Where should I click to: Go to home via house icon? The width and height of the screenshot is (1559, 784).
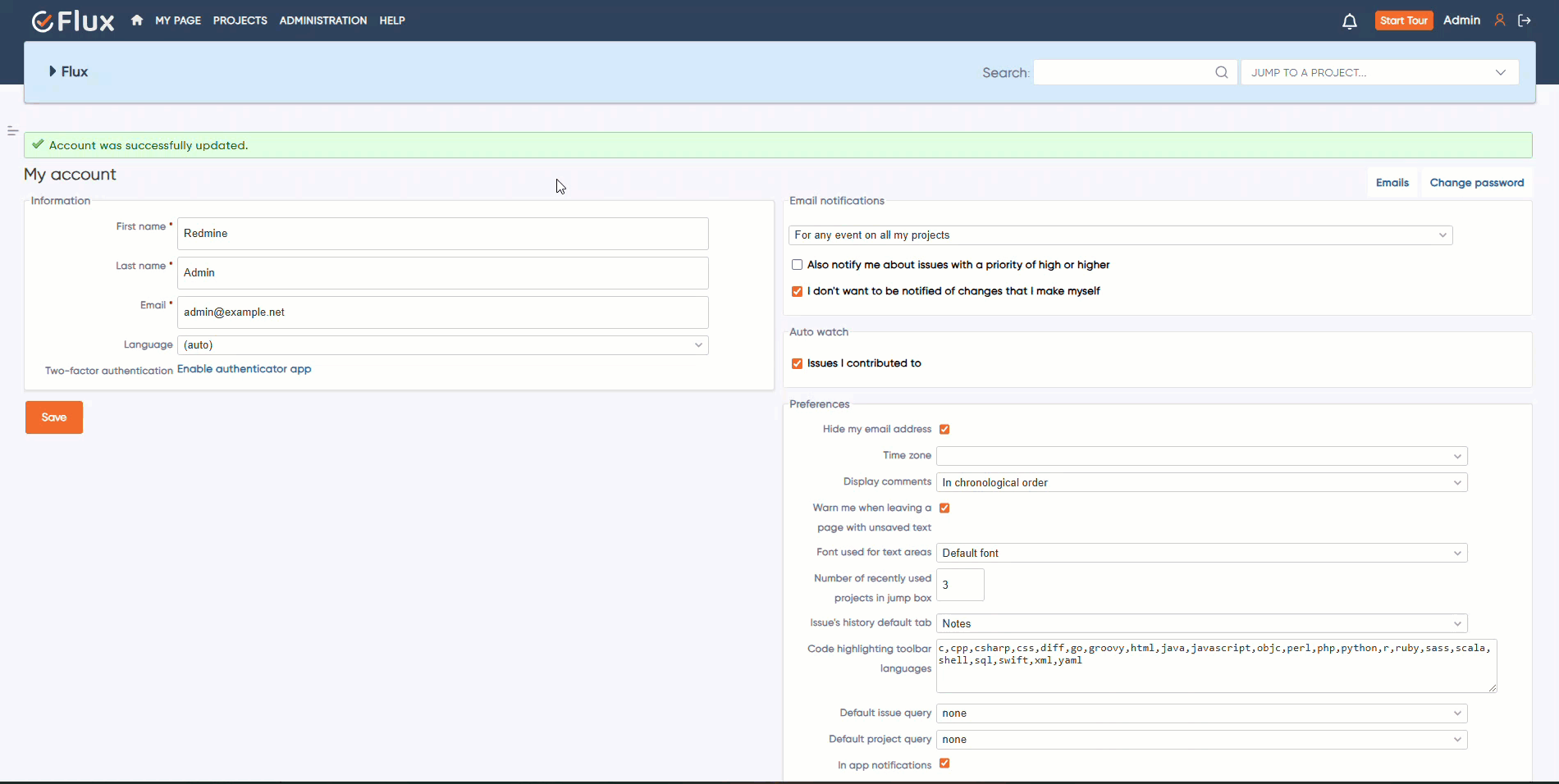coord(137,21)
